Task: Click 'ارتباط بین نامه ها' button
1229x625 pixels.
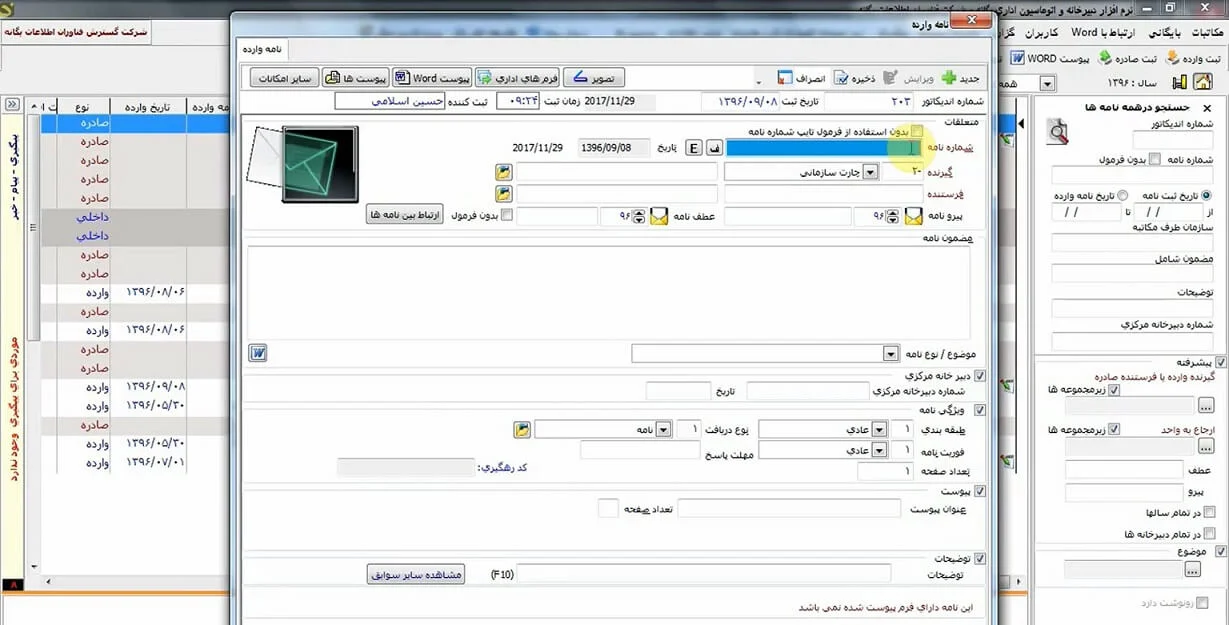Action: 404,215
